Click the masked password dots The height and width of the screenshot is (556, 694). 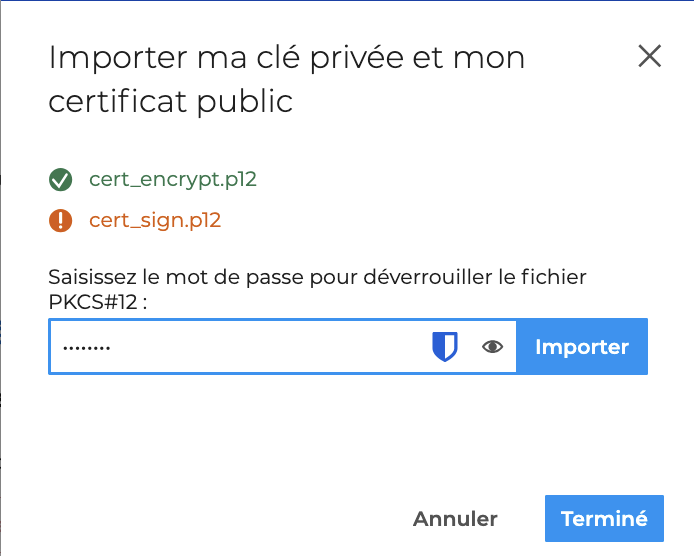(x=86, y=348)
